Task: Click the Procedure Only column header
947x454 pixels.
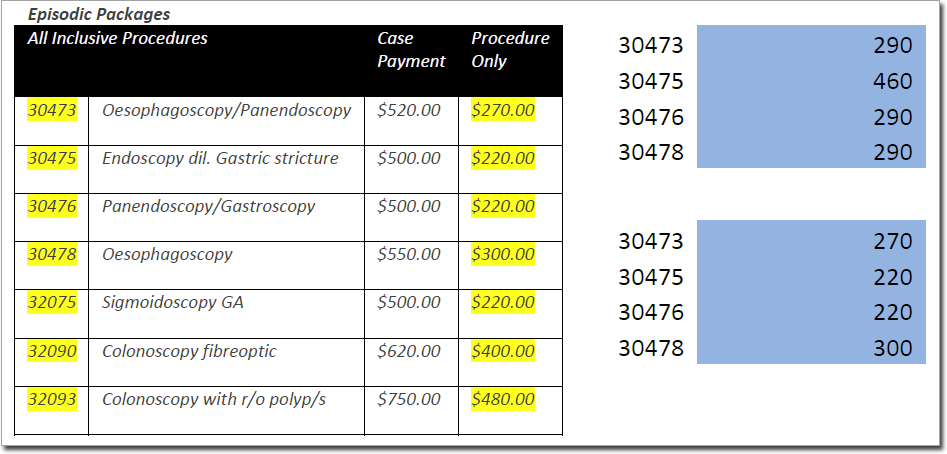Action: (510, 50)
